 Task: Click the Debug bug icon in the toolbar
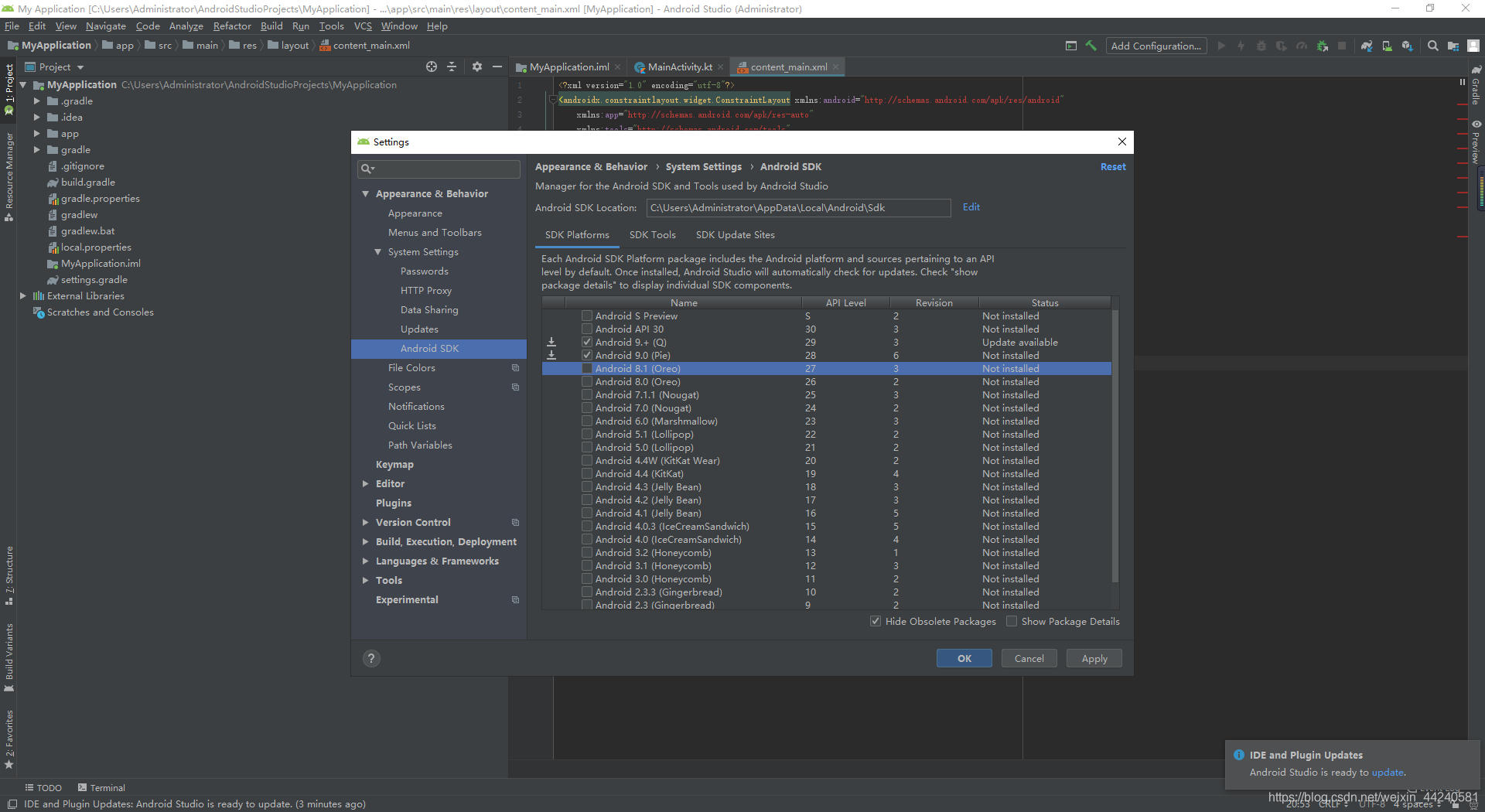pyautogui.click(x=1261, y=46)
